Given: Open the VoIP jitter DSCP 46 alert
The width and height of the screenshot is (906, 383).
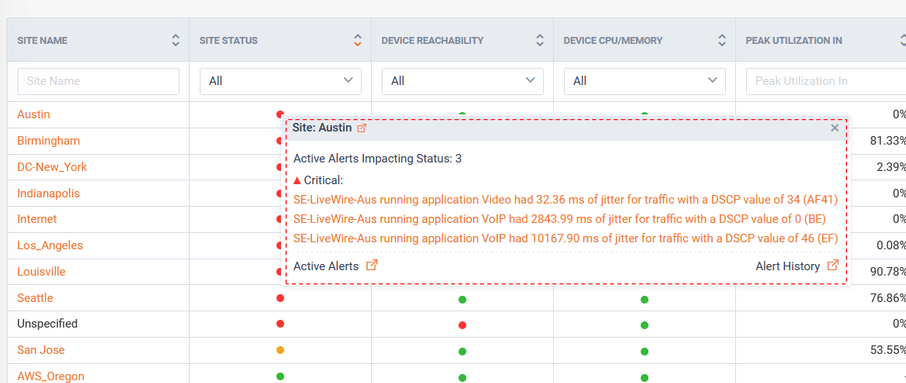Looking at the screenshot, I should coord(566,239).
